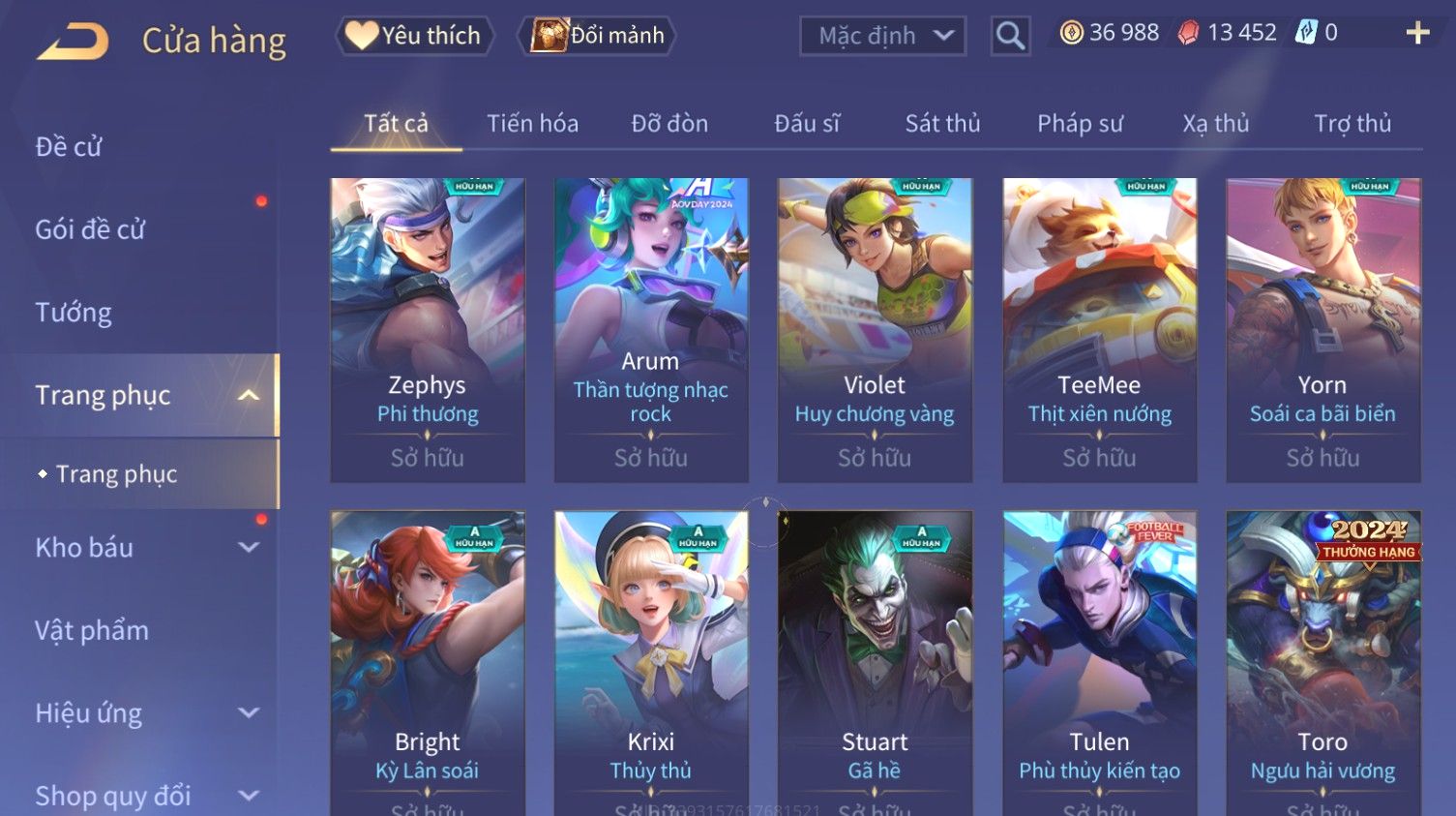Click the red ruby currency icon
Image resolution: width=1456 pixels, height=816 pixels.
click(x=1189, y=33)
